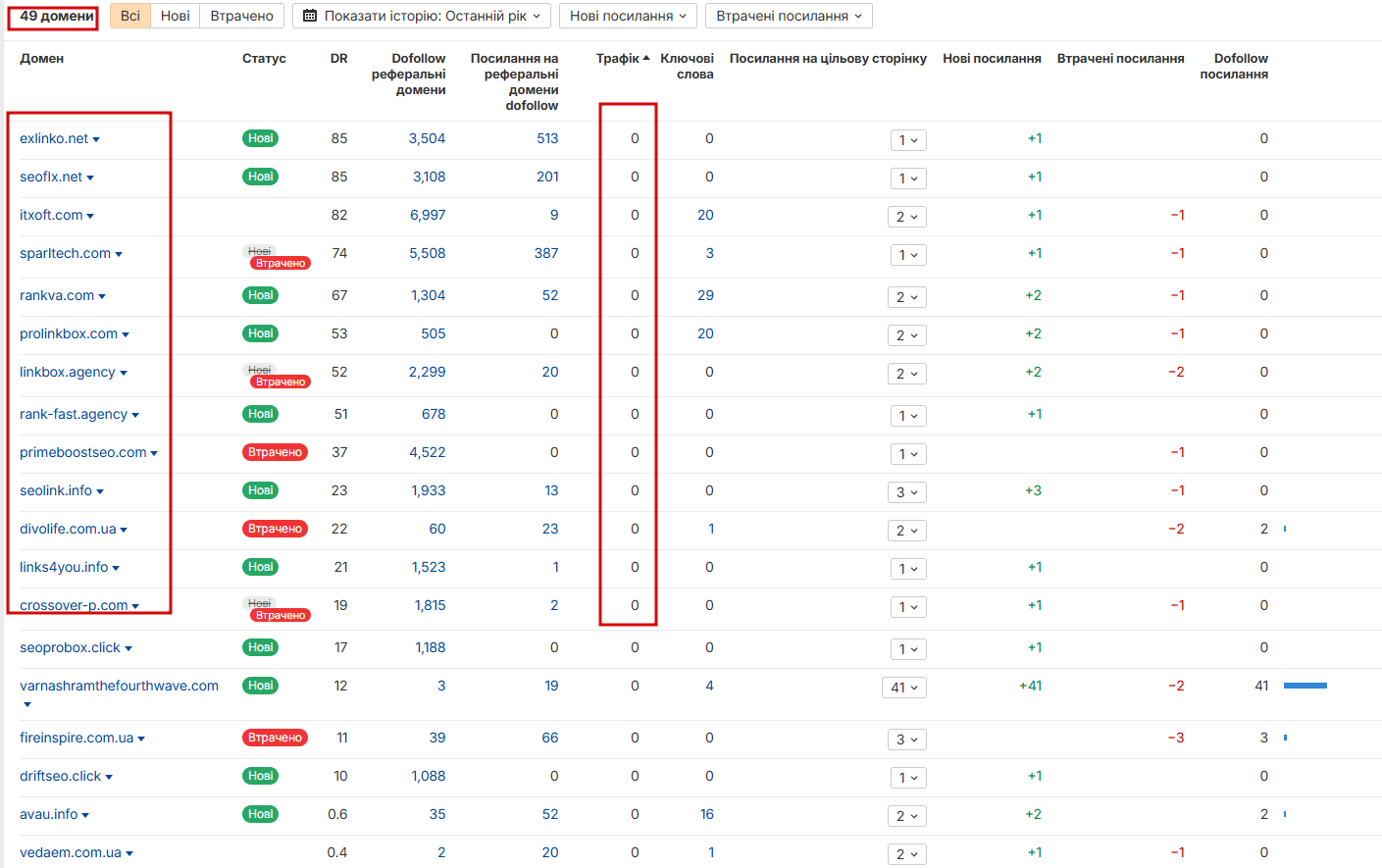The image size is (1382, 868).
Task: Expand the caret next to primeboostseo.com
Action: tap(154, 453)
